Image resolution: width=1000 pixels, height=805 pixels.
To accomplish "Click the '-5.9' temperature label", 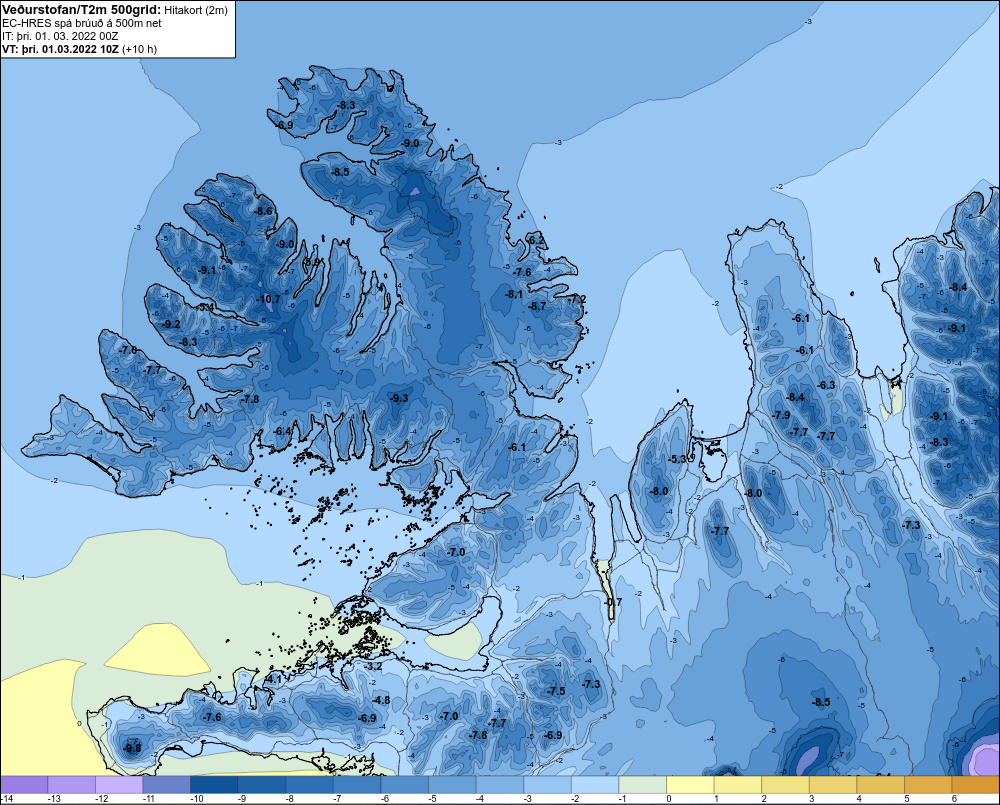I will tap(312, 262).
